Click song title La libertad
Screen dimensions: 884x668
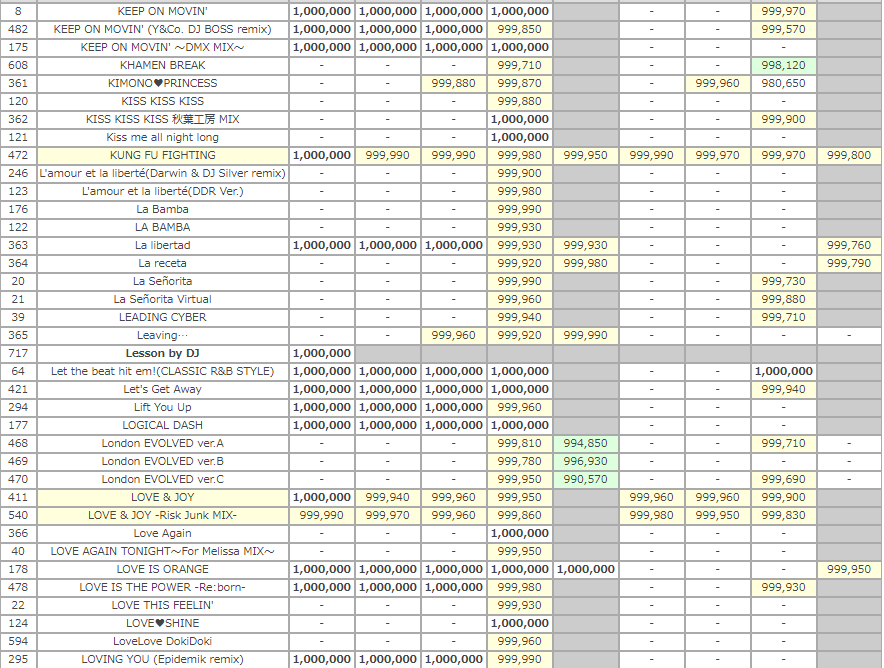pyautogui.click(x=162, y=245)
